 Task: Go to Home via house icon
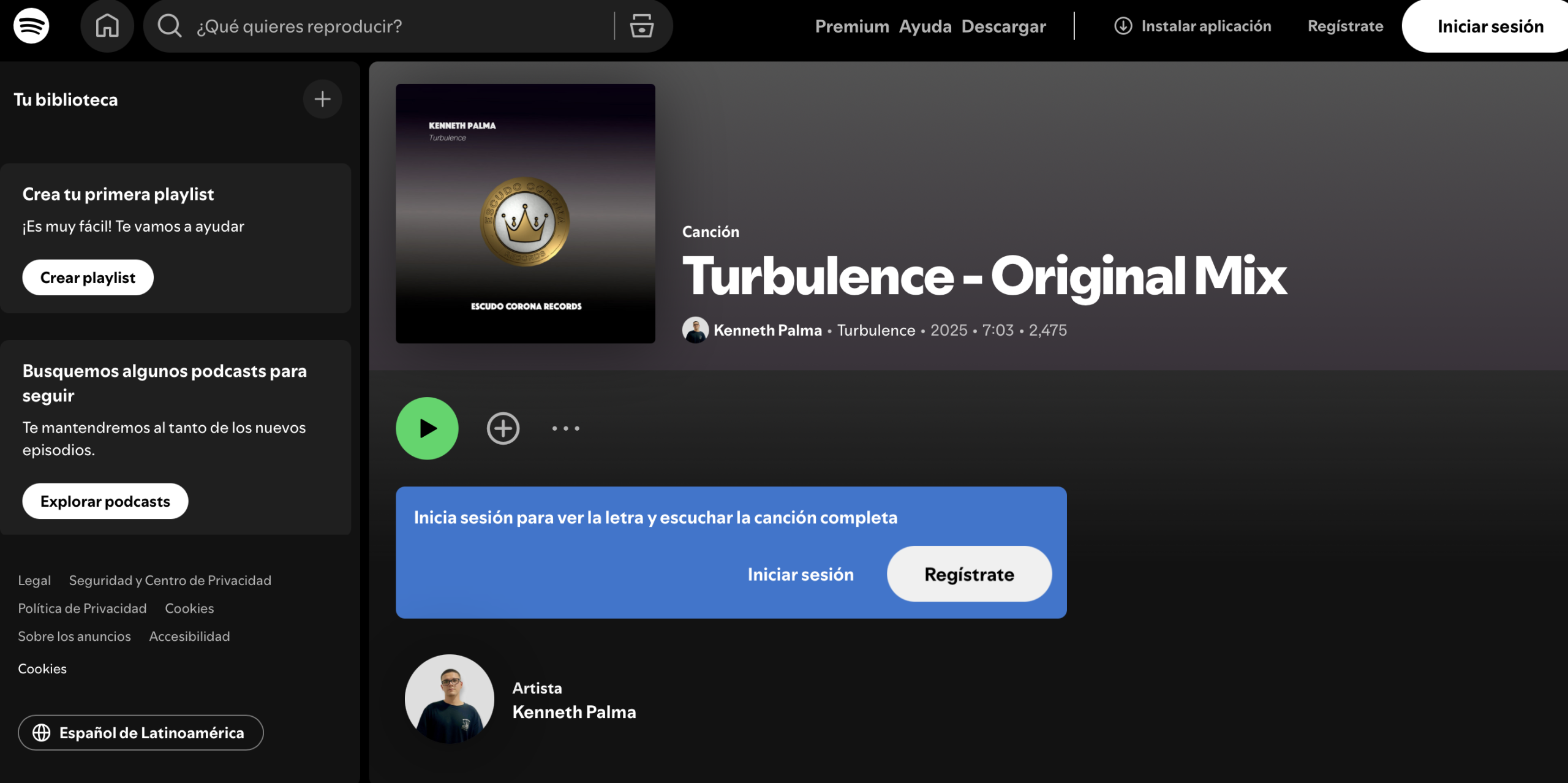pyautogui.click(x=107, y=26)
